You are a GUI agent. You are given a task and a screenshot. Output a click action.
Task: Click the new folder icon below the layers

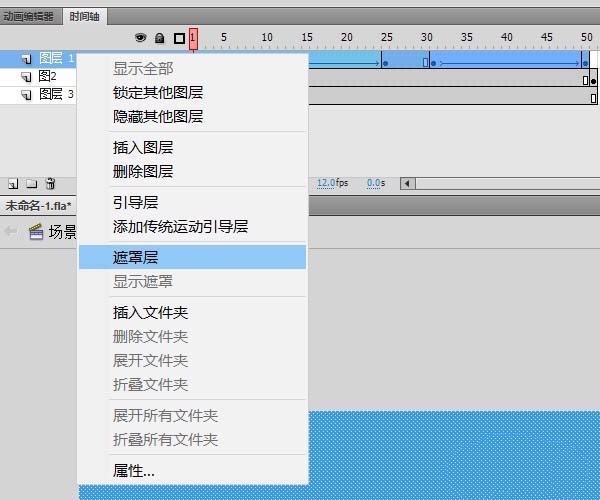pos(32,184)
